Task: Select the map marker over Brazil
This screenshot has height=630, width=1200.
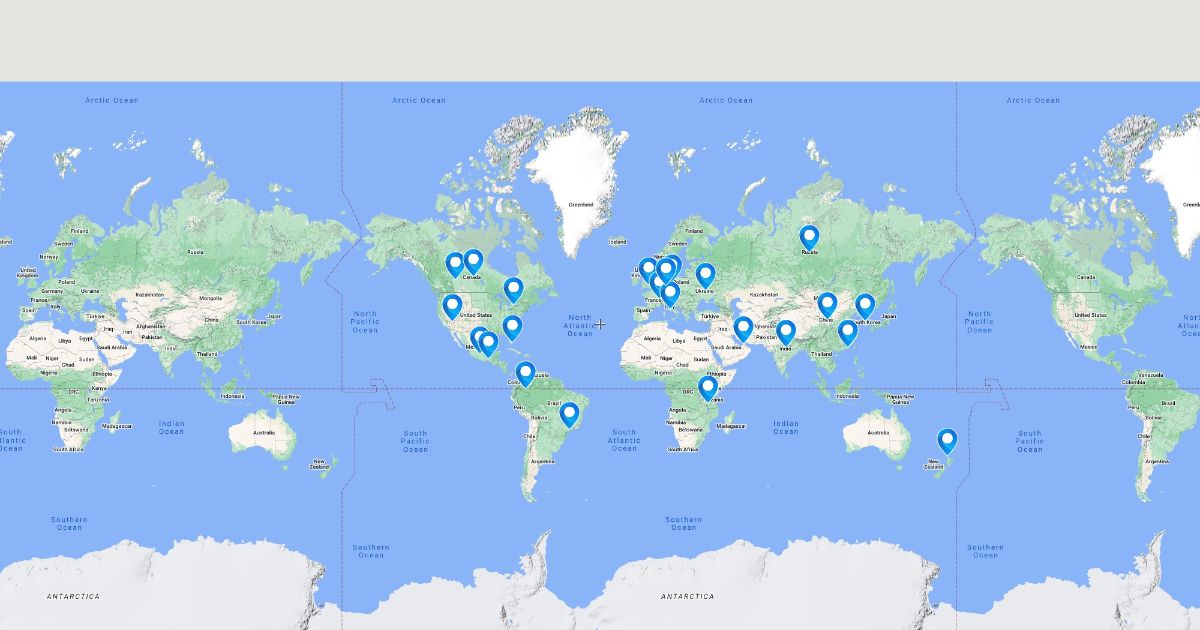Action: point(570,414)
